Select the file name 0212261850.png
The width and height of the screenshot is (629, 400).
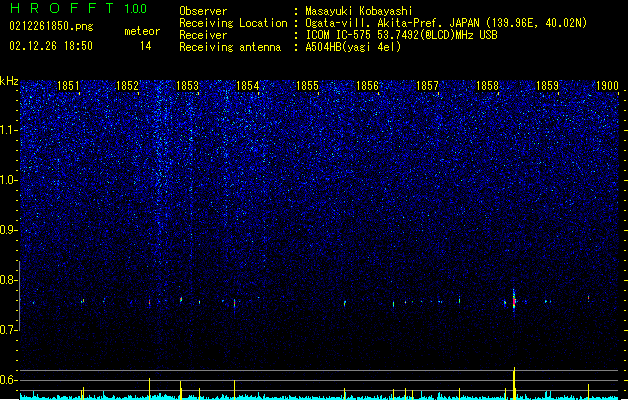point(51,26)
